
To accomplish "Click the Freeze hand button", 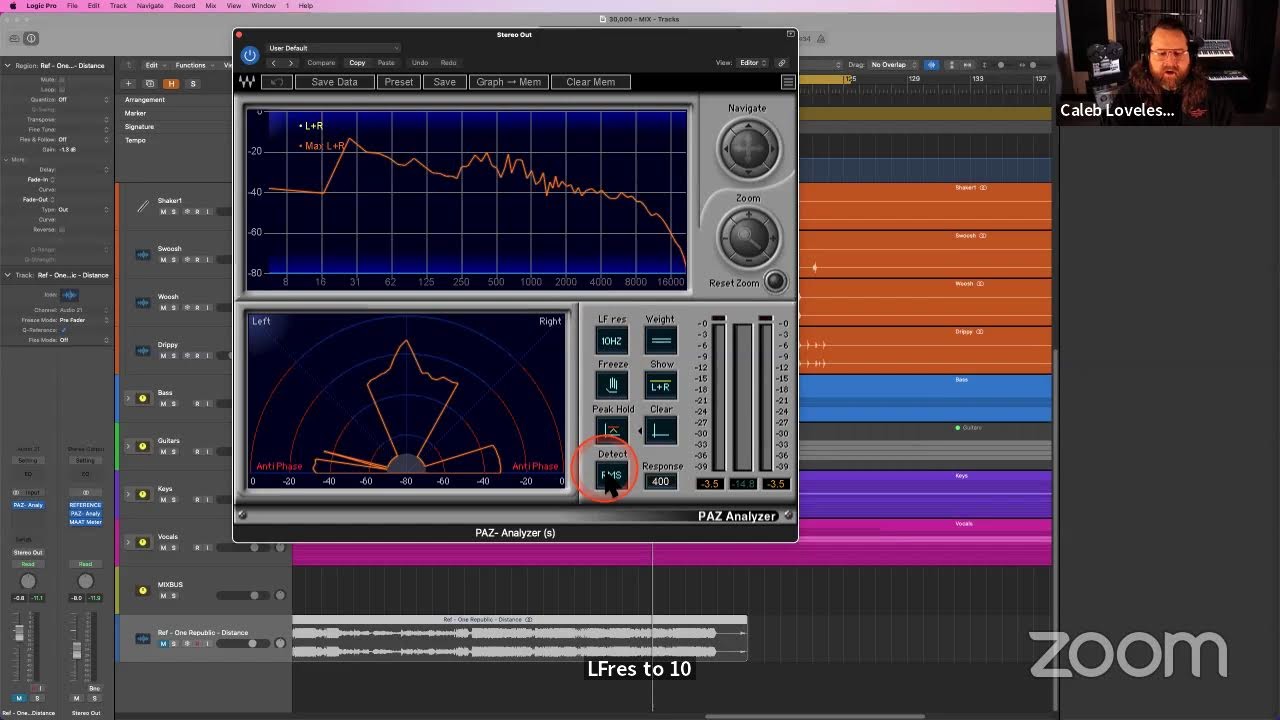I will 611,386.
